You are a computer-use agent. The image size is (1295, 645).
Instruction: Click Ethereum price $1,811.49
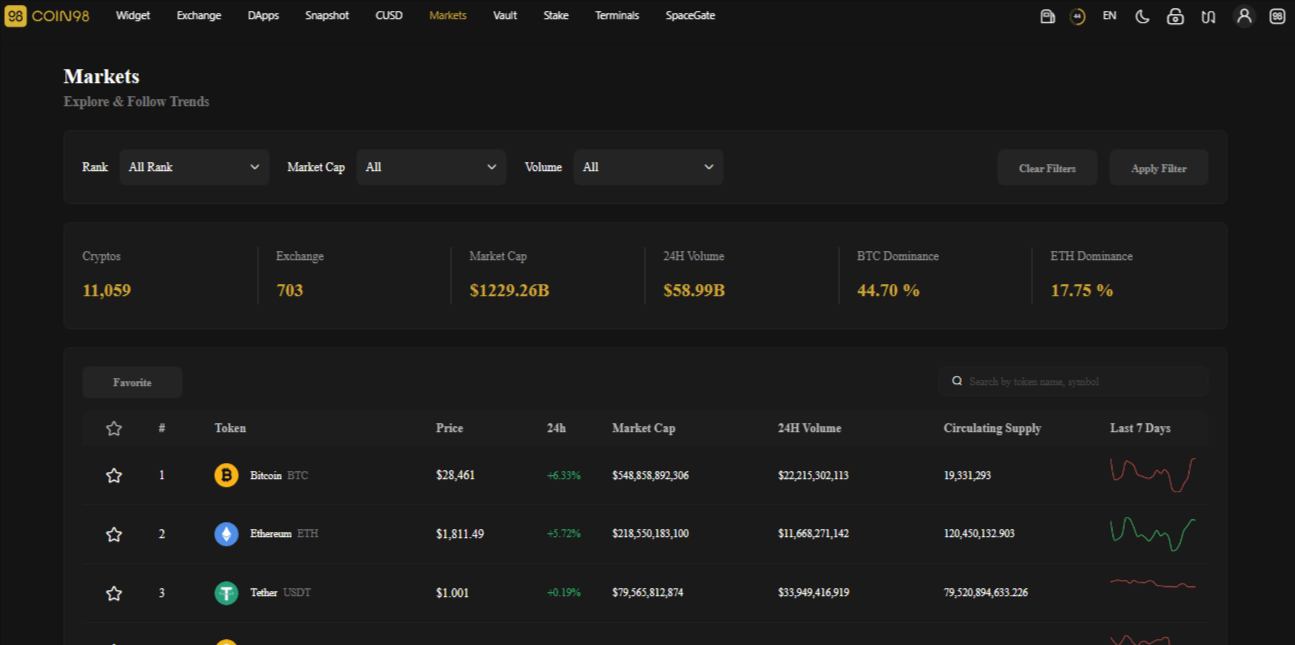(x=460, y=534)
